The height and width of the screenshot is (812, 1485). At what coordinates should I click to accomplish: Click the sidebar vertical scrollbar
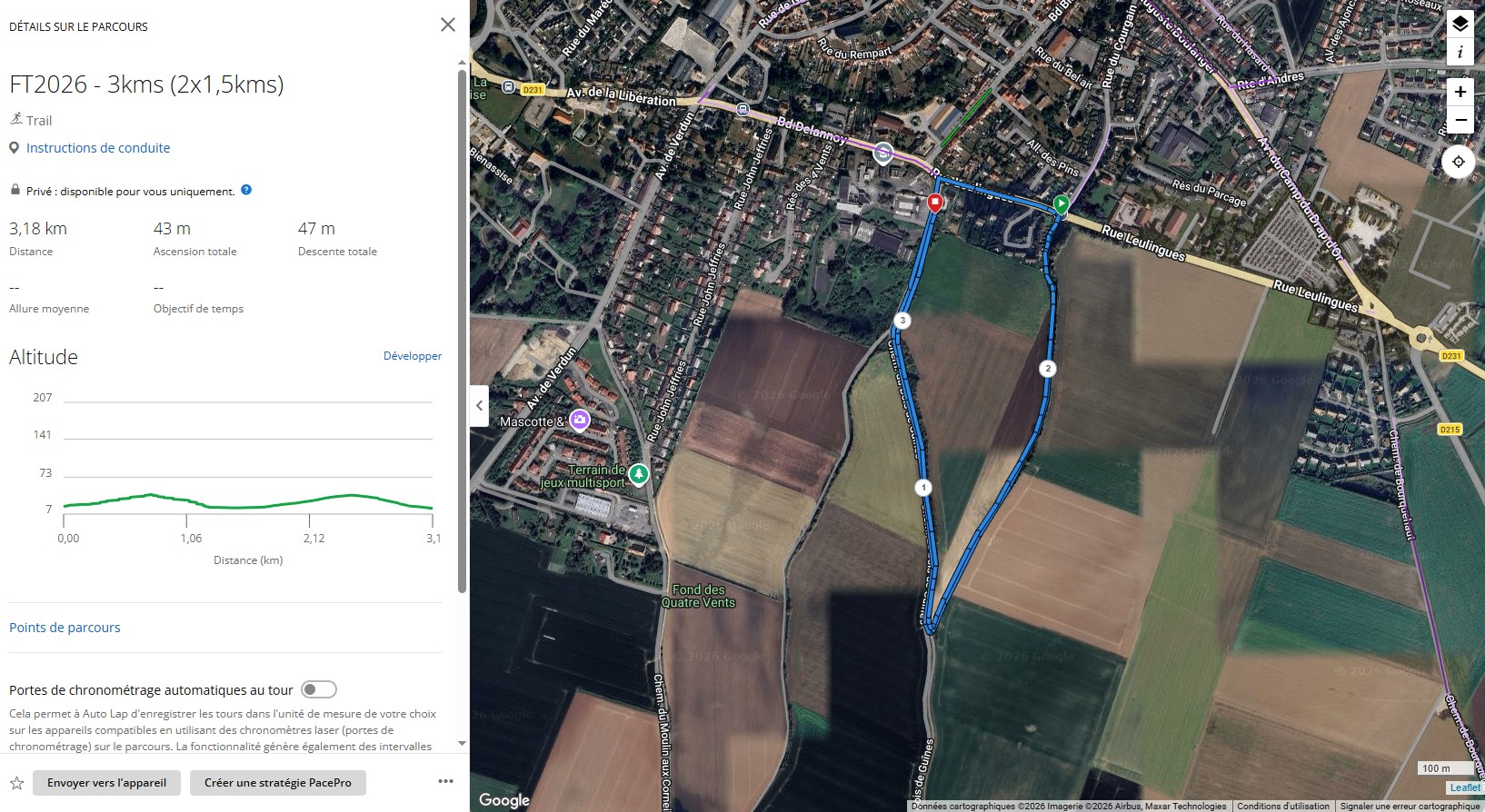(462, 327)
